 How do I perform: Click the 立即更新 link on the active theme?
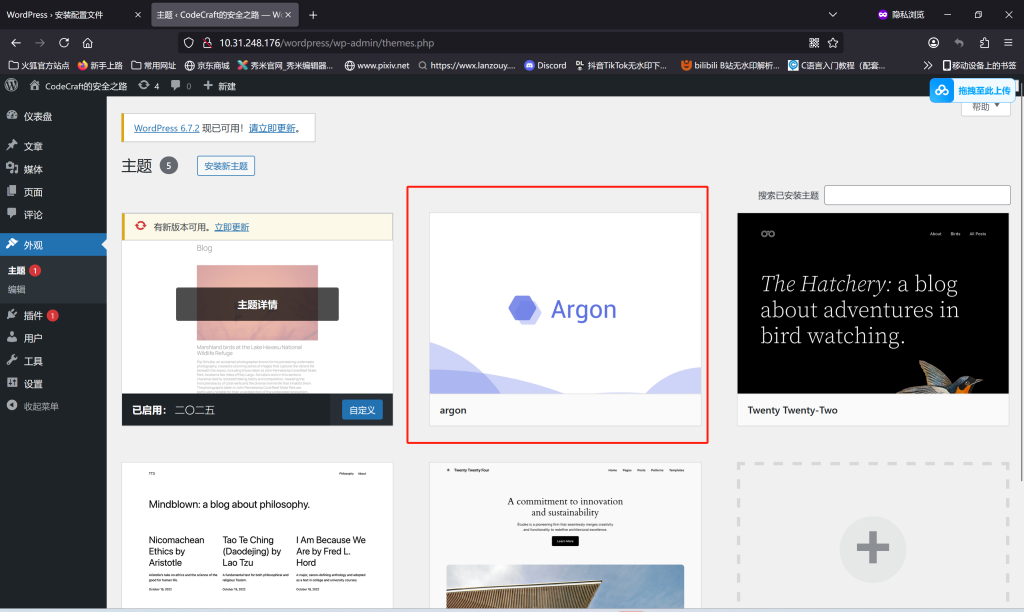coord(232,227)
